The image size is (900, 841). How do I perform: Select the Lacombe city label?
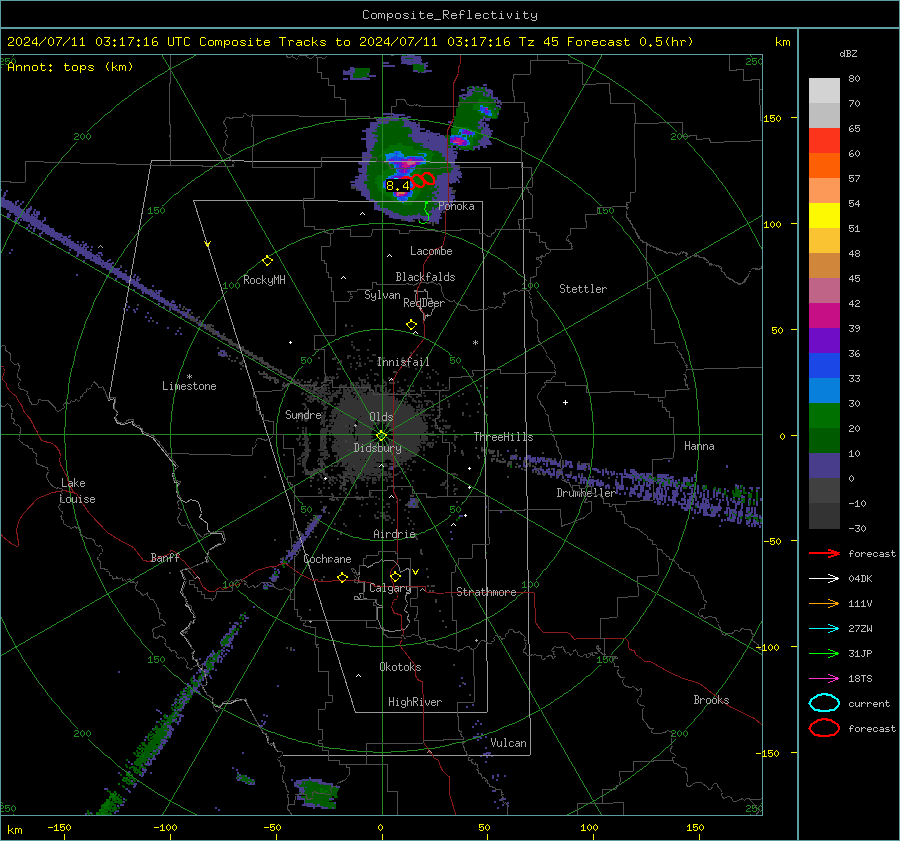(x=431, y=251)
